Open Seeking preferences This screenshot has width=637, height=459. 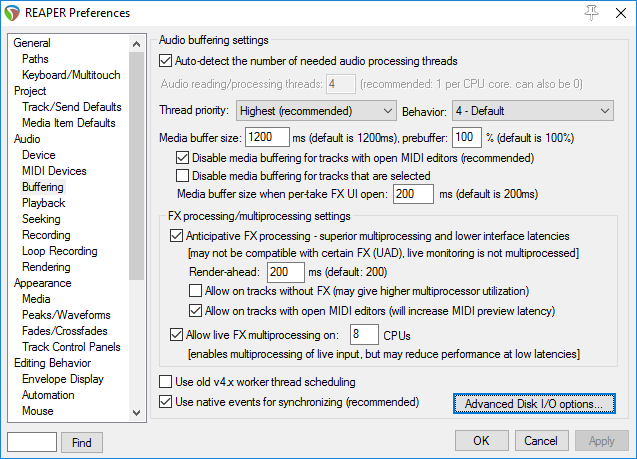click(x=41, y=219)
